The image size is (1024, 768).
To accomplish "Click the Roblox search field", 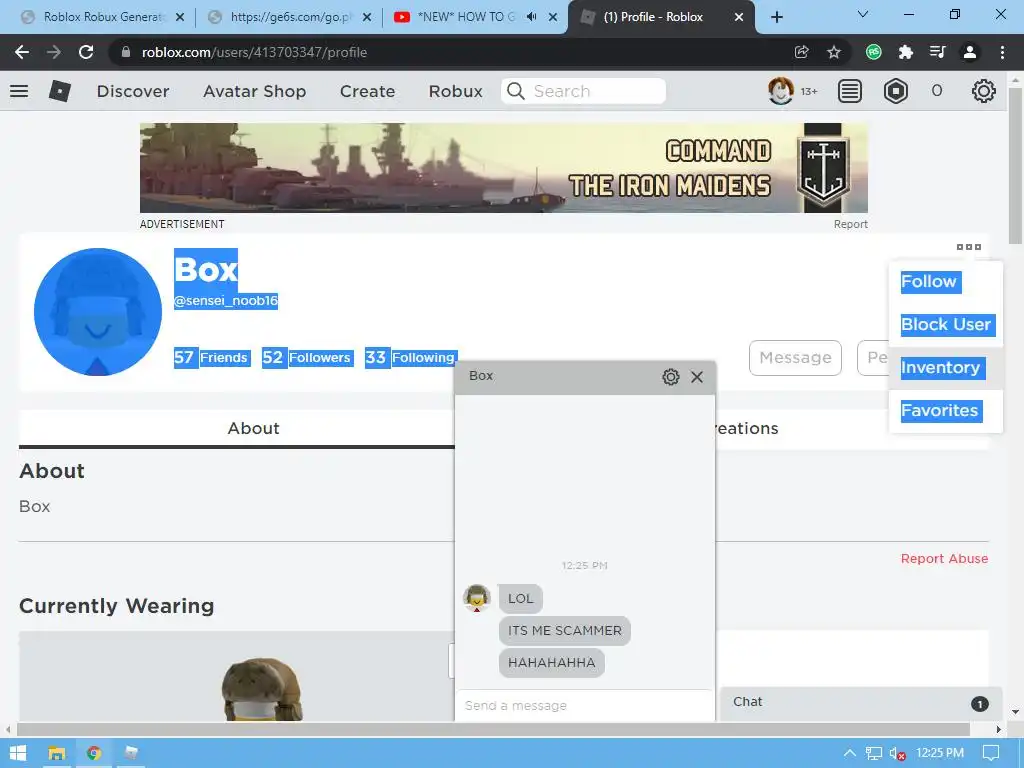I will click(583, 91).
